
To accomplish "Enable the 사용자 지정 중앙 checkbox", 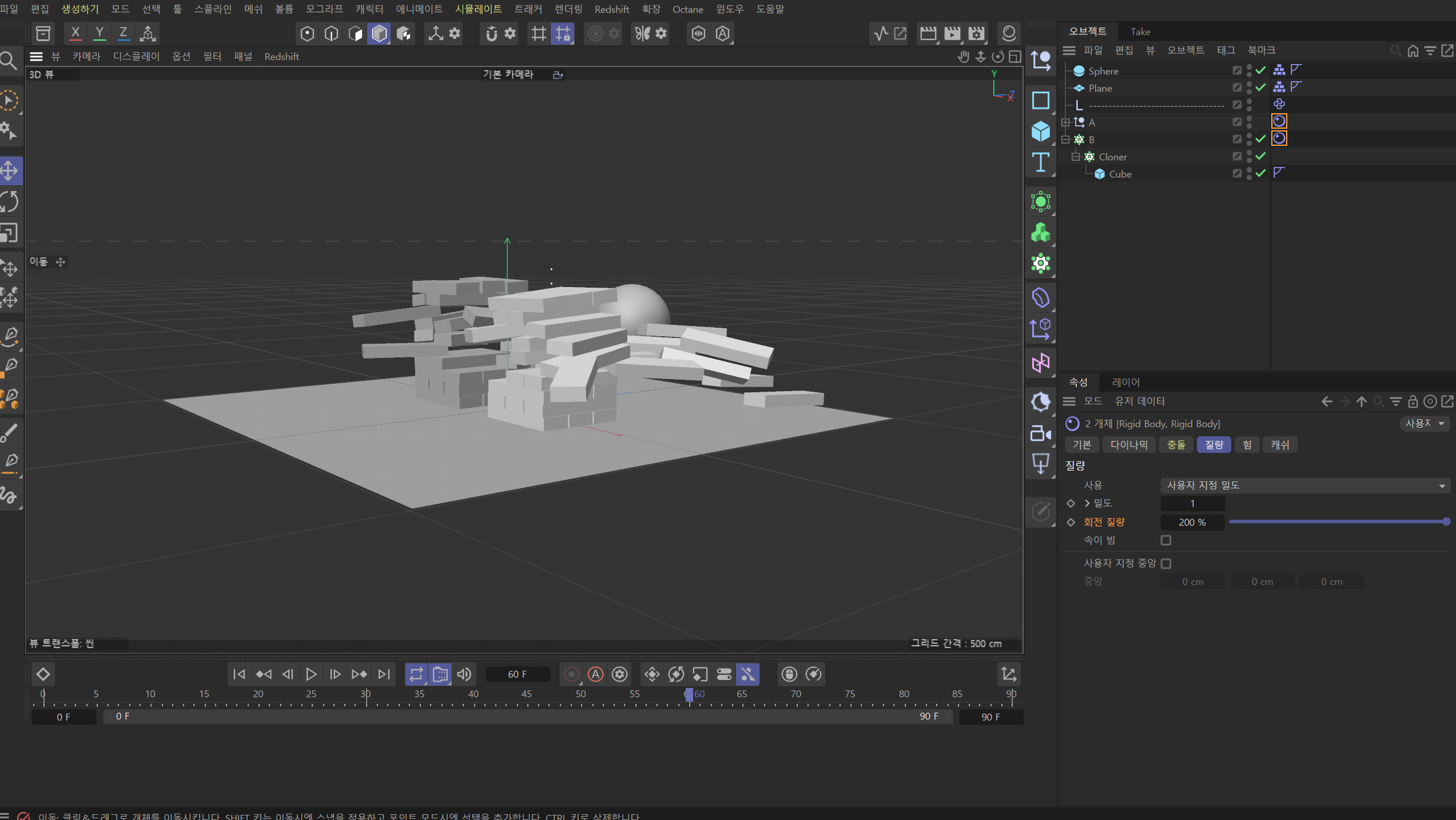I will pos(1165,564).
